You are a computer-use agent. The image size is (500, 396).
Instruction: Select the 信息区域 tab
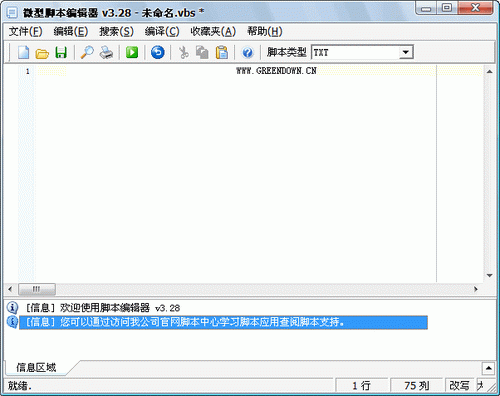click(36, 367)
